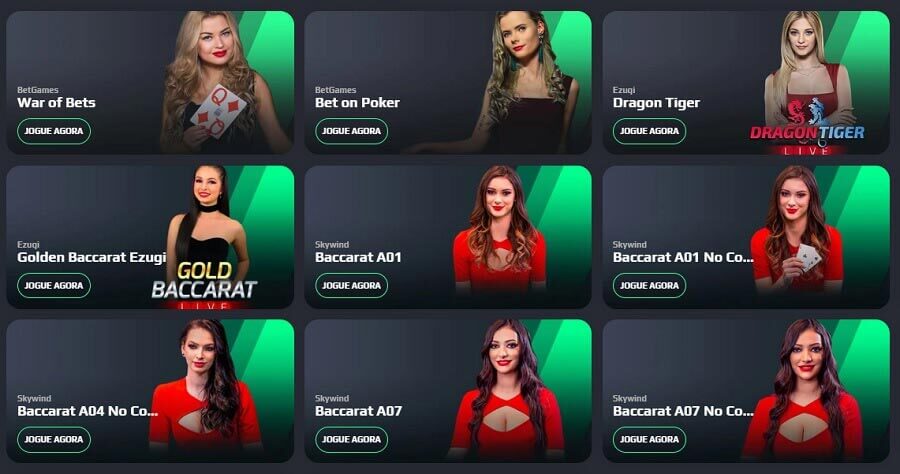Click the Golden Baccarat Ezugi title
Image resolution: width=900 pixels, height=474 pixels.
click(x=91, y=258)
